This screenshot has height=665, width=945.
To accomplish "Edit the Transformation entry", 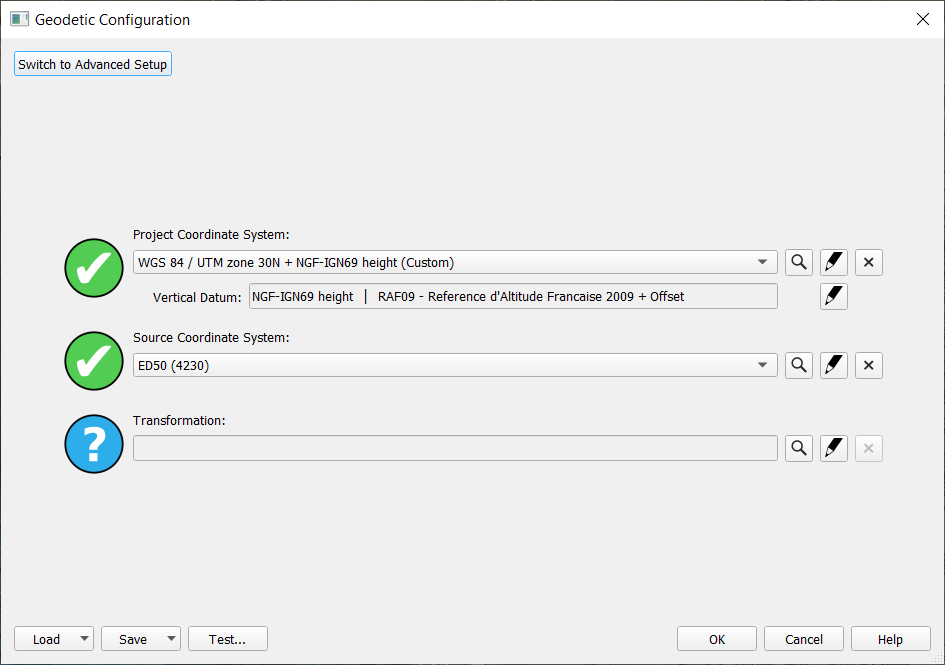I will (834, 449).
